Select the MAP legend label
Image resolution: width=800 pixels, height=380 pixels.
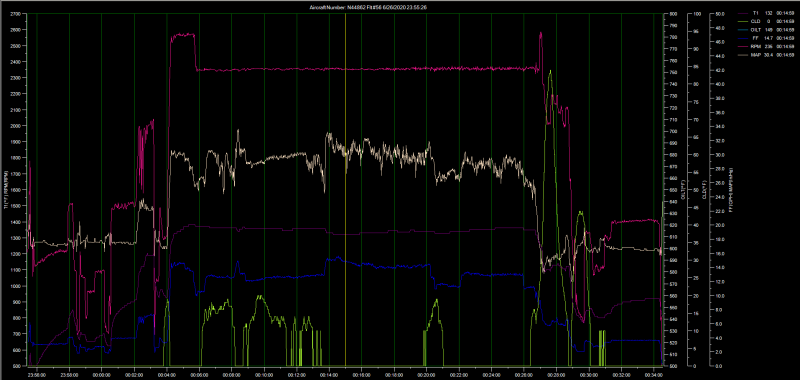click(x=756, y=55)
